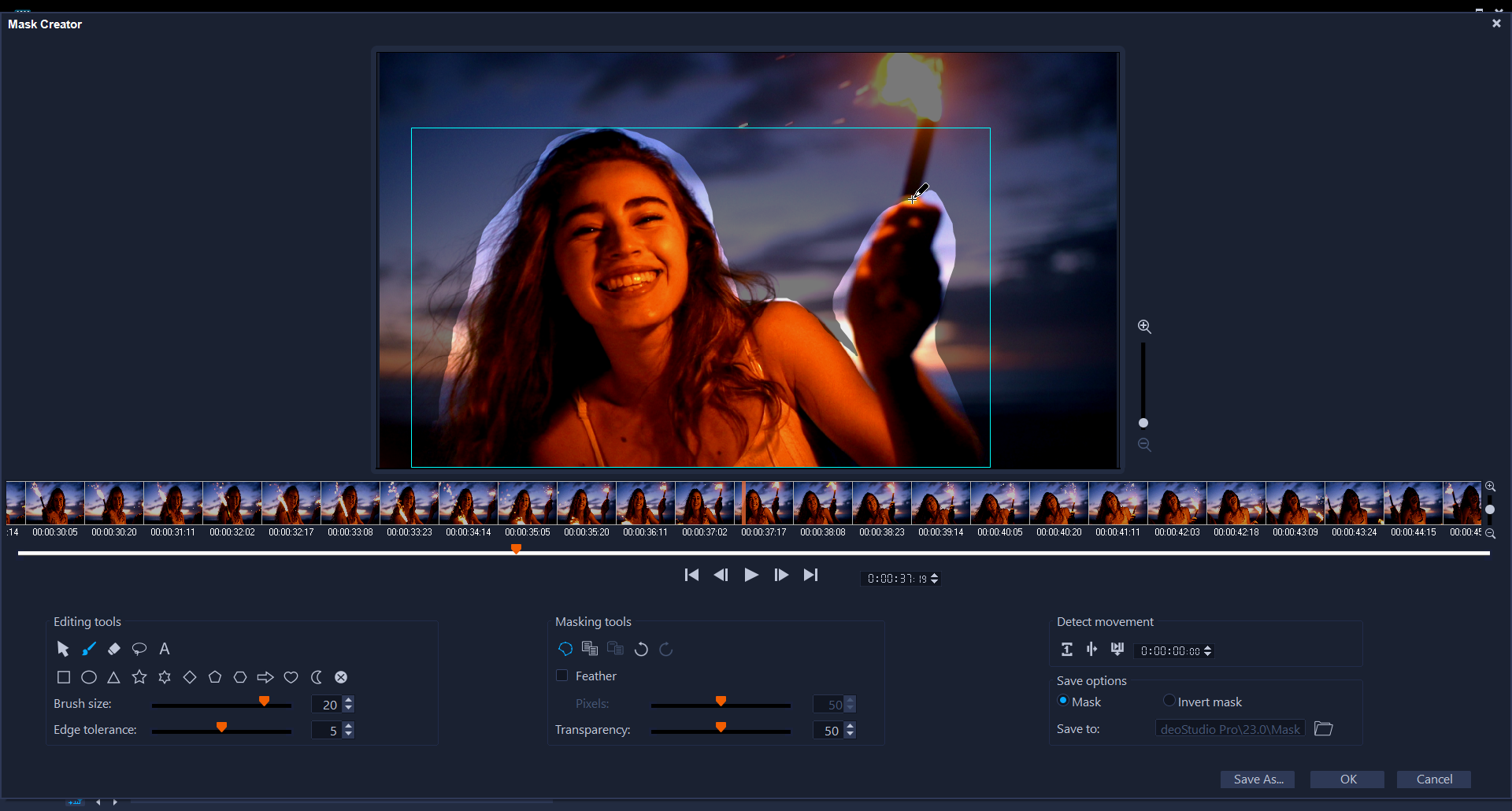Image resolution: width=1512 pixels, height=811 pixels.
Task: Choose the arrow shape tool
Action: (265, 677)
